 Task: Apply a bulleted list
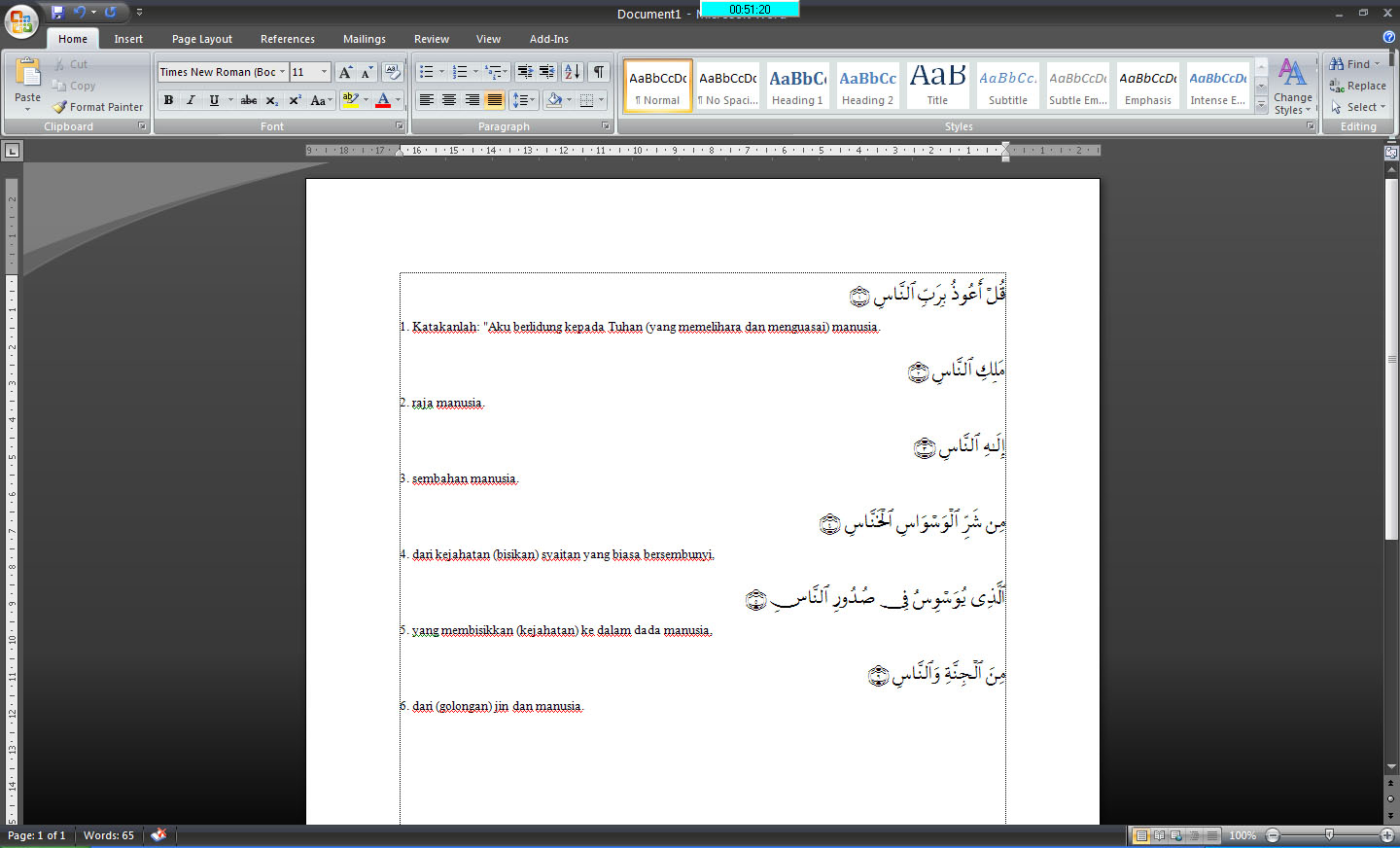(x=424, y=71)
